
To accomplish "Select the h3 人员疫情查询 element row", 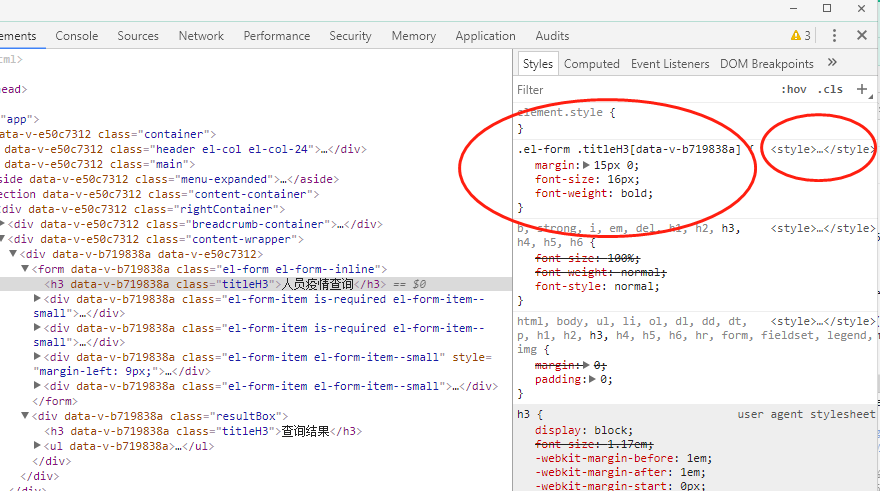I will (256, 284).
